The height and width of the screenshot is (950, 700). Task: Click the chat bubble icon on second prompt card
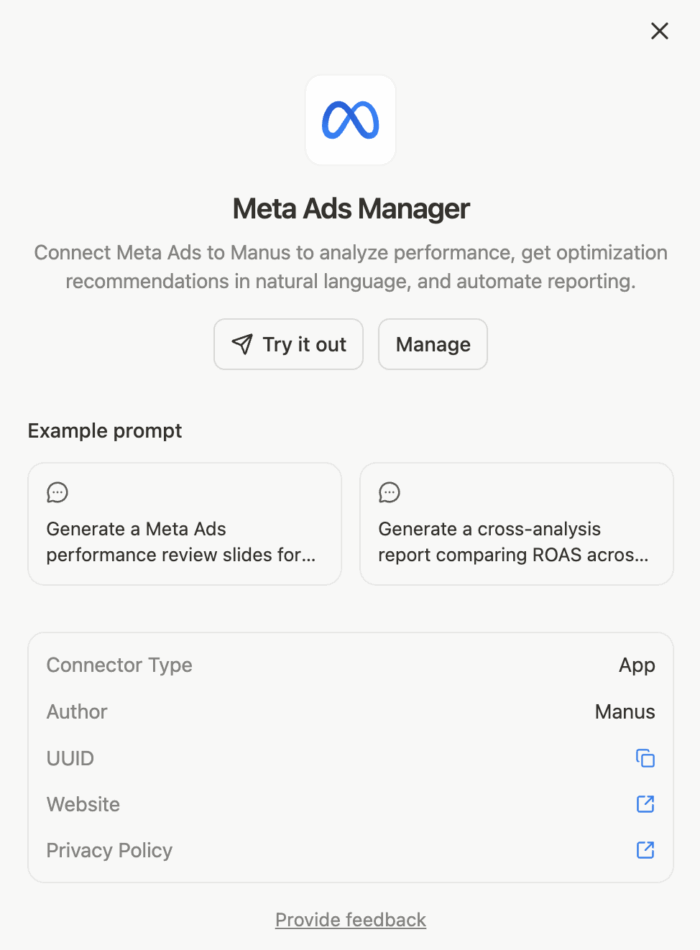pos(390,492)
